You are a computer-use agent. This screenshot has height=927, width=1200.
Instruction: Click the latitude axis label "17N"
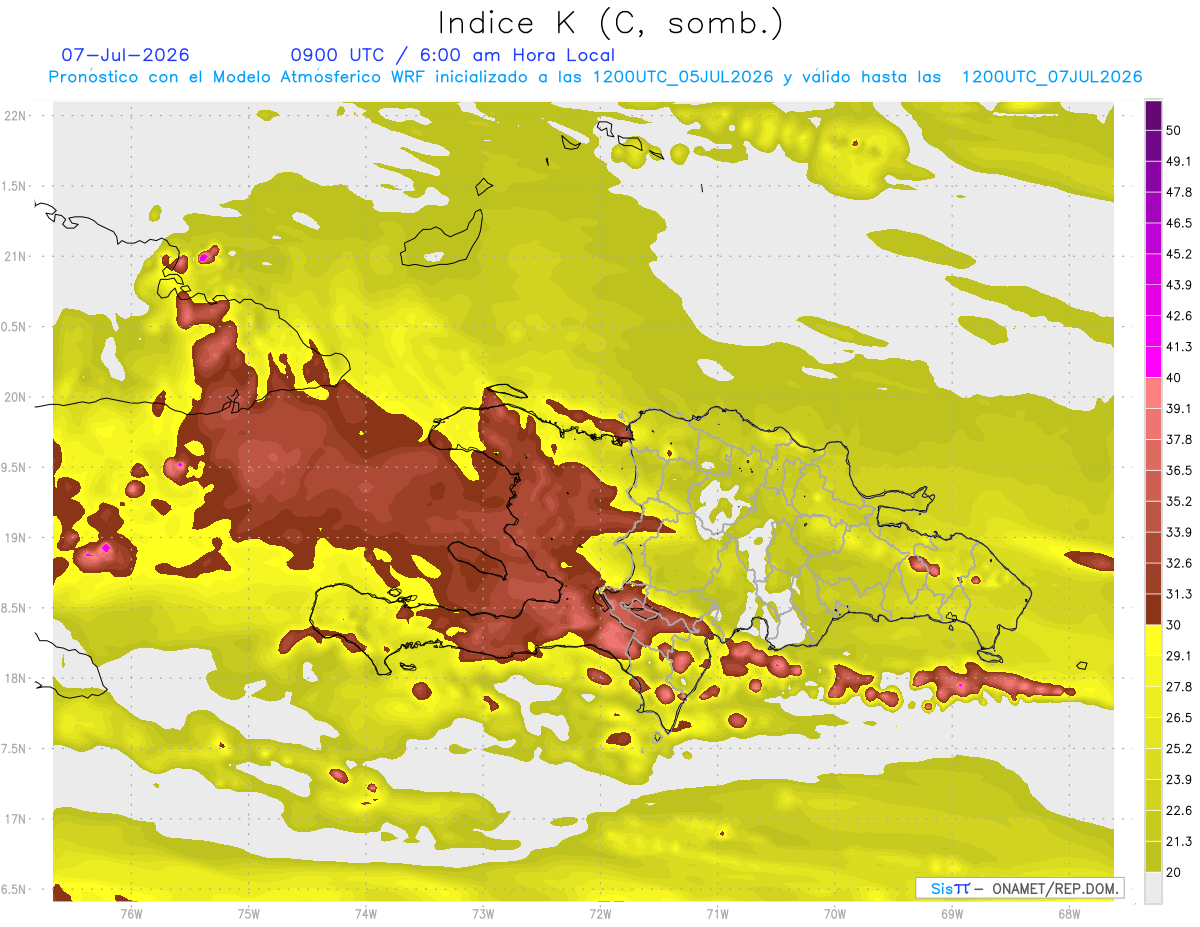(x=16, y=820)
